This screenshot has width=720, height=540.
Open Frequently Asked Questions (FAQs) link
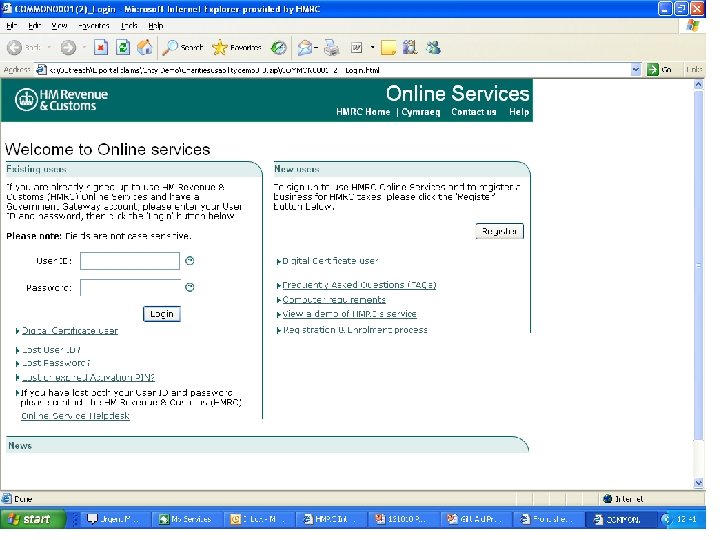coord(359,285)
